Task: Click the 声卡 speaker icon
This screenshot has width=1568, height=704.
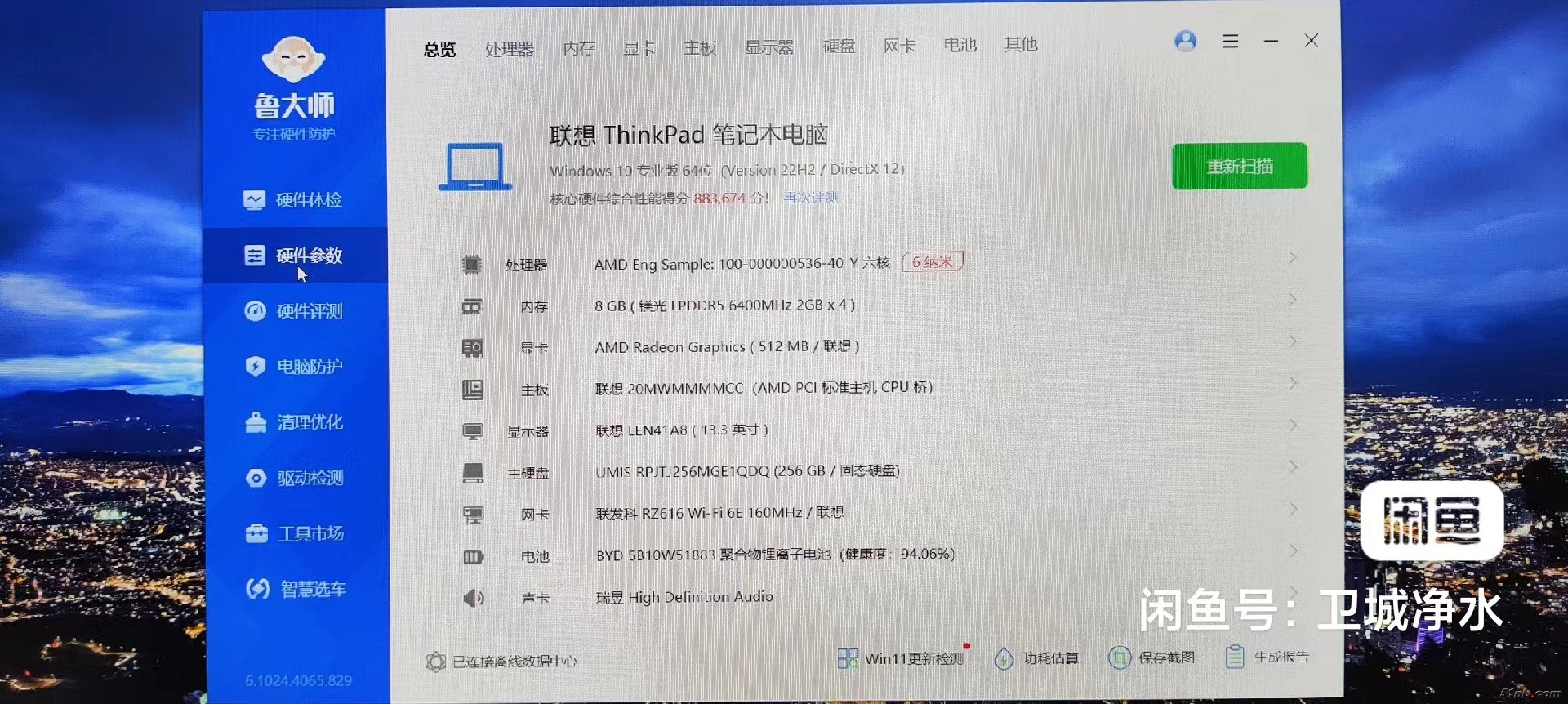Action: tap(474, 599)
